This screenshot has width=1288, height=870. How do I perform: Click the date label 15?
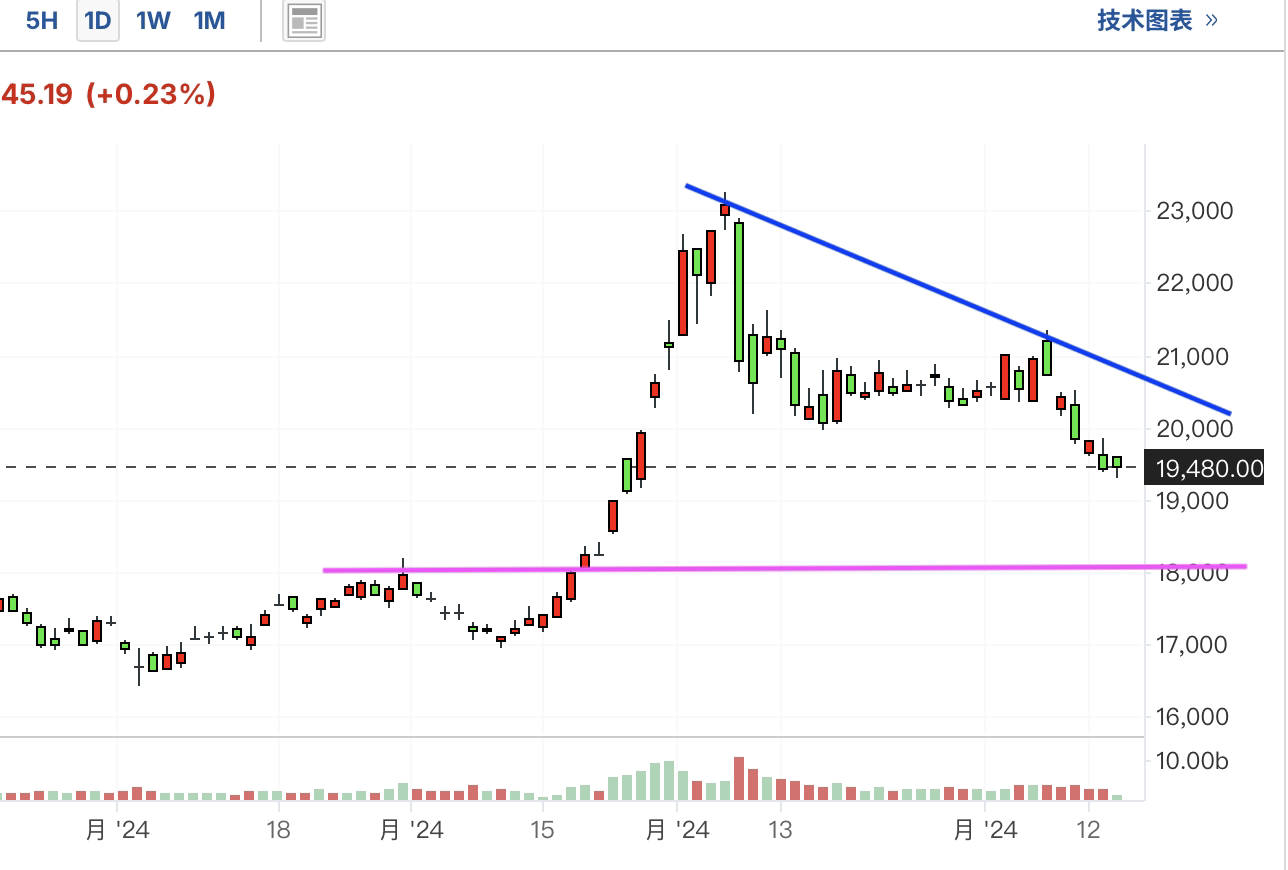coord(541,830)
